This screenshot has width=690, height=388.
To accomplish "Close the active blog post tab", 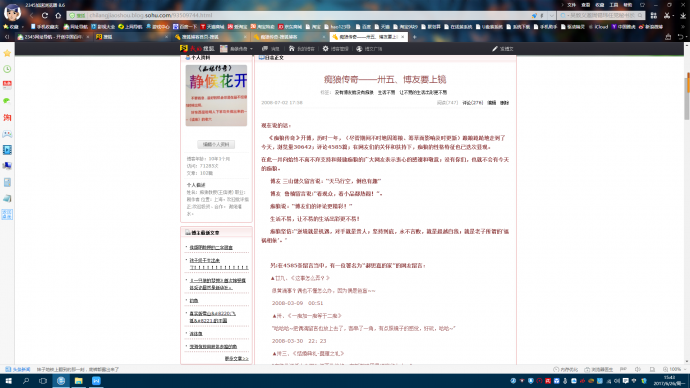I will (x=402, y=37).
